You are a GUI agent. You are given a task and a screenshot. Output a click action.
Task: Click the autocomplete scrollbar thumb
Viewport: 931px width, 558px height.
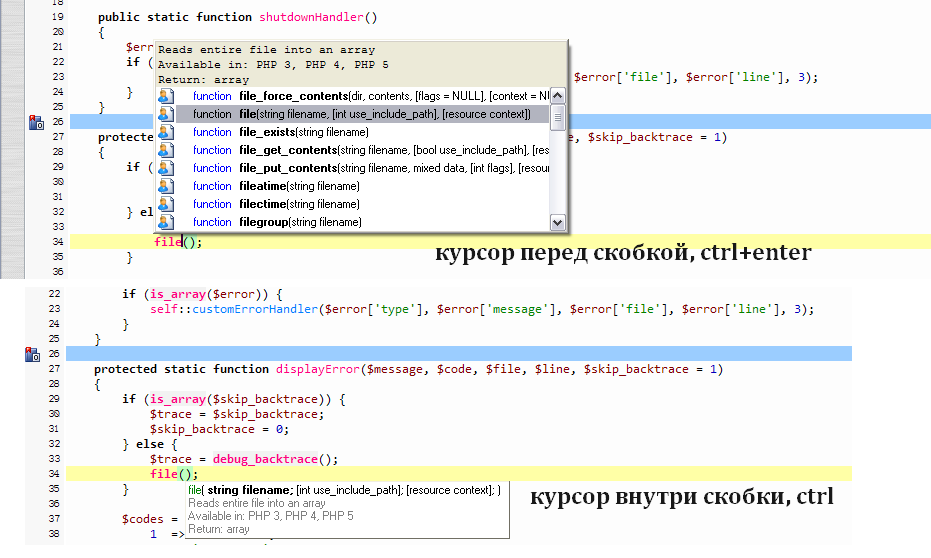[558, 118]
